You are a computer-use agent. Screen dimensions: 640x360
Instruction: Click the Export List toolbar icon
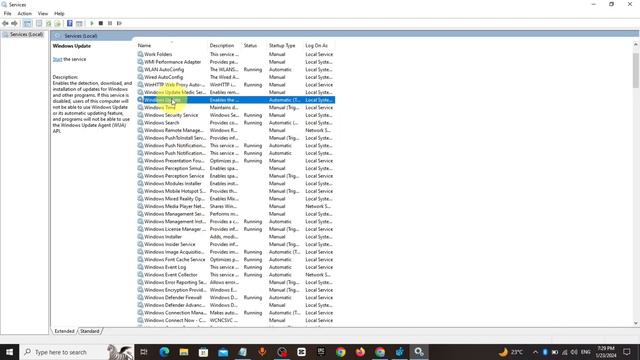[58, 23]
